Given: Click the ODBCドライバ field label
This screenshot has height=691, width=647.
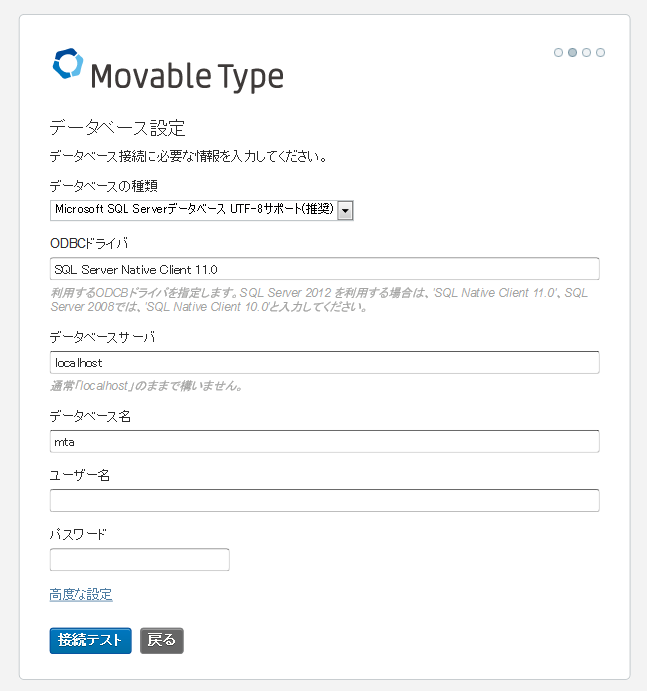Looking at the screenshot, I should coord(89,243).
